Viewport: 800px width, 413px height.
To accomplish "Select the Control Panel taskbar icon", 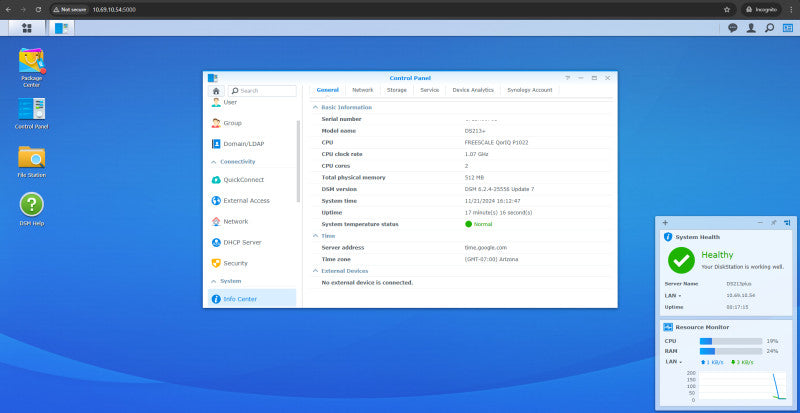I will [x=61, y=28].
